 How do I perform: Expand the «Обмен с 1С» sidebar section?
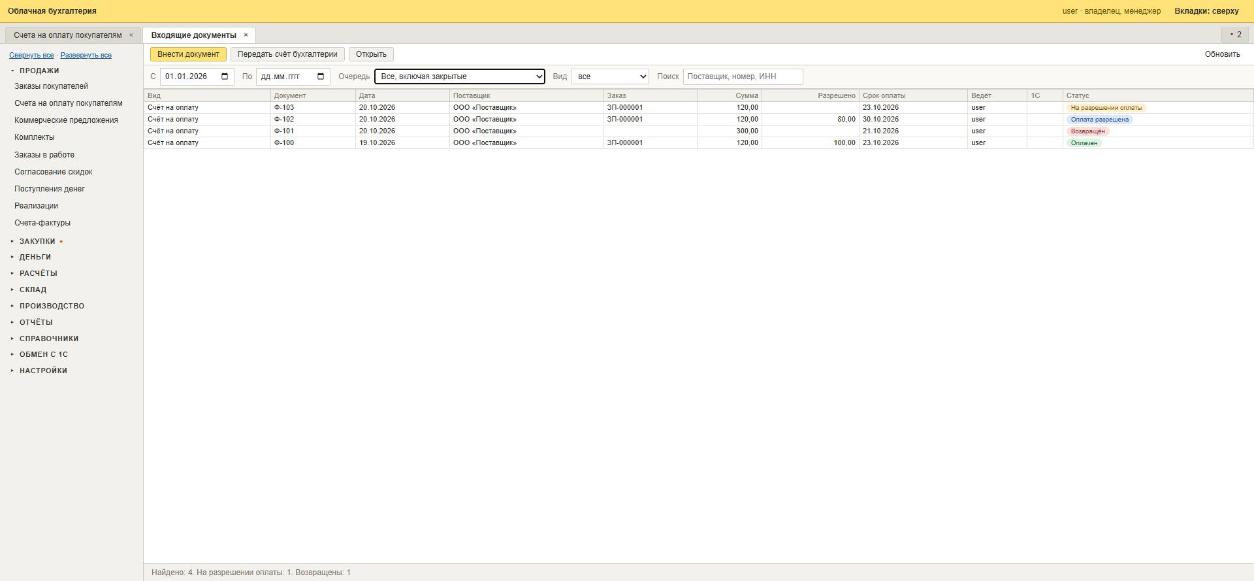click(x=44, y=354)
